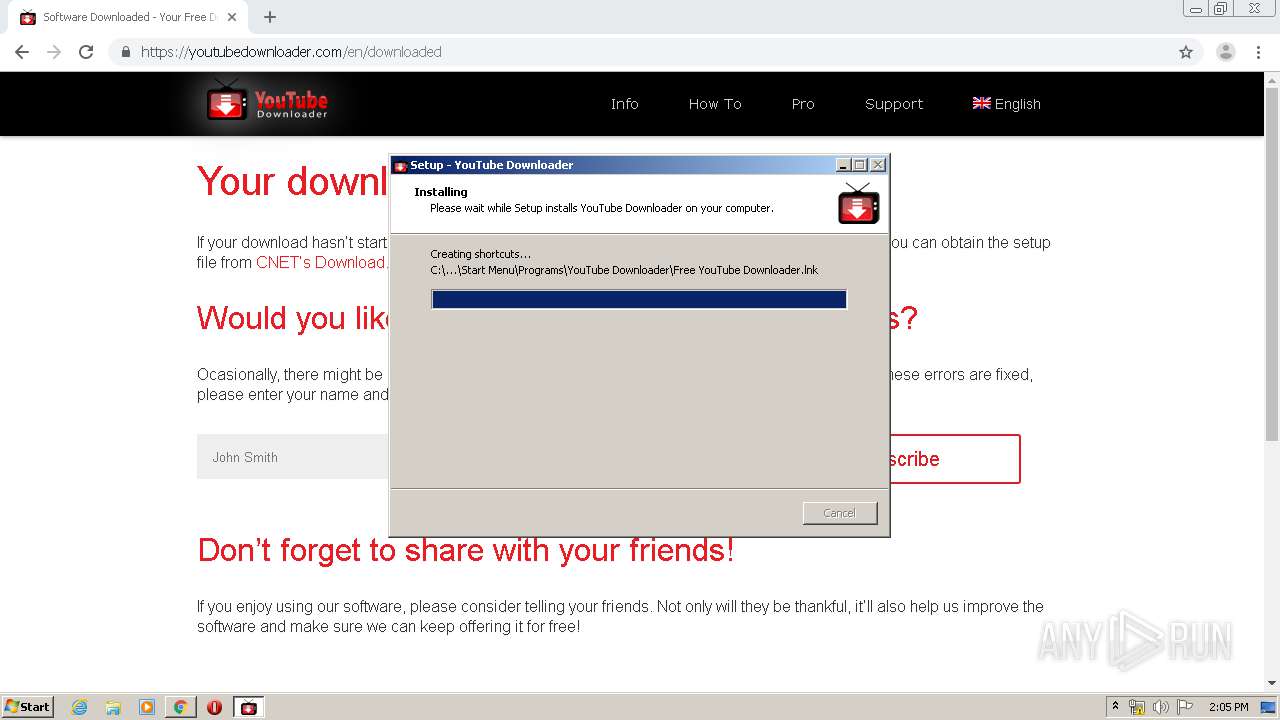
Task: Open the volume speaker tray icon
Action: [x=1161, y=707]
